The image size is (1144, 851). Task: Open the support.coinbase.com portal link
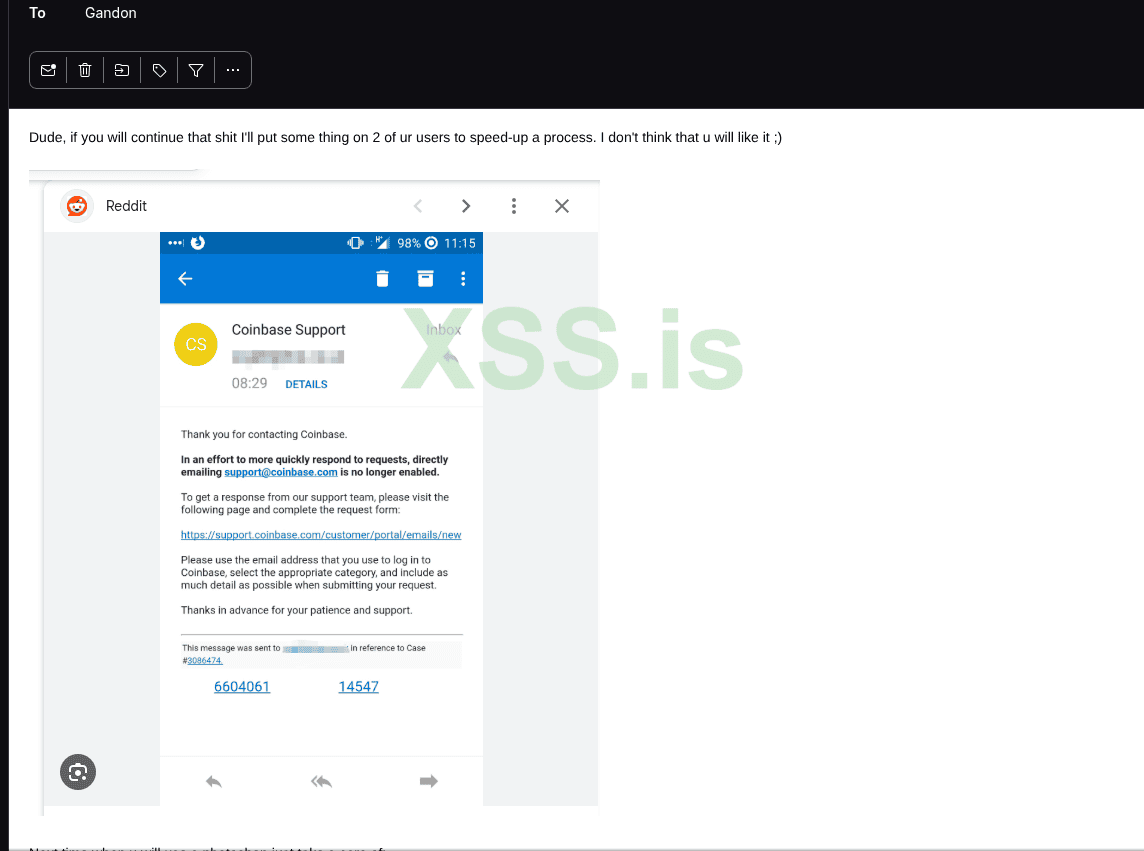[321, 535]
